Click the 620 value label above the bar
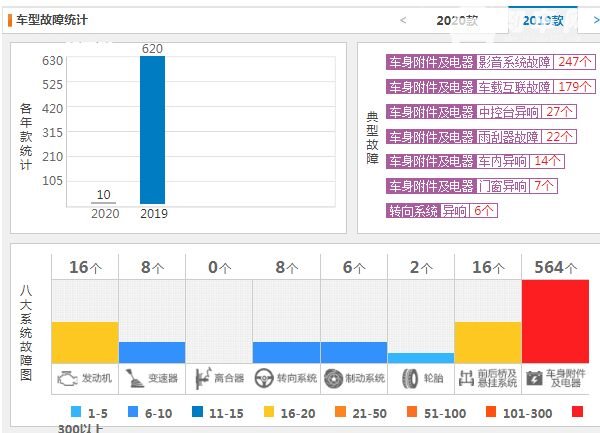The image size is (600, 433). pos(152,49)
